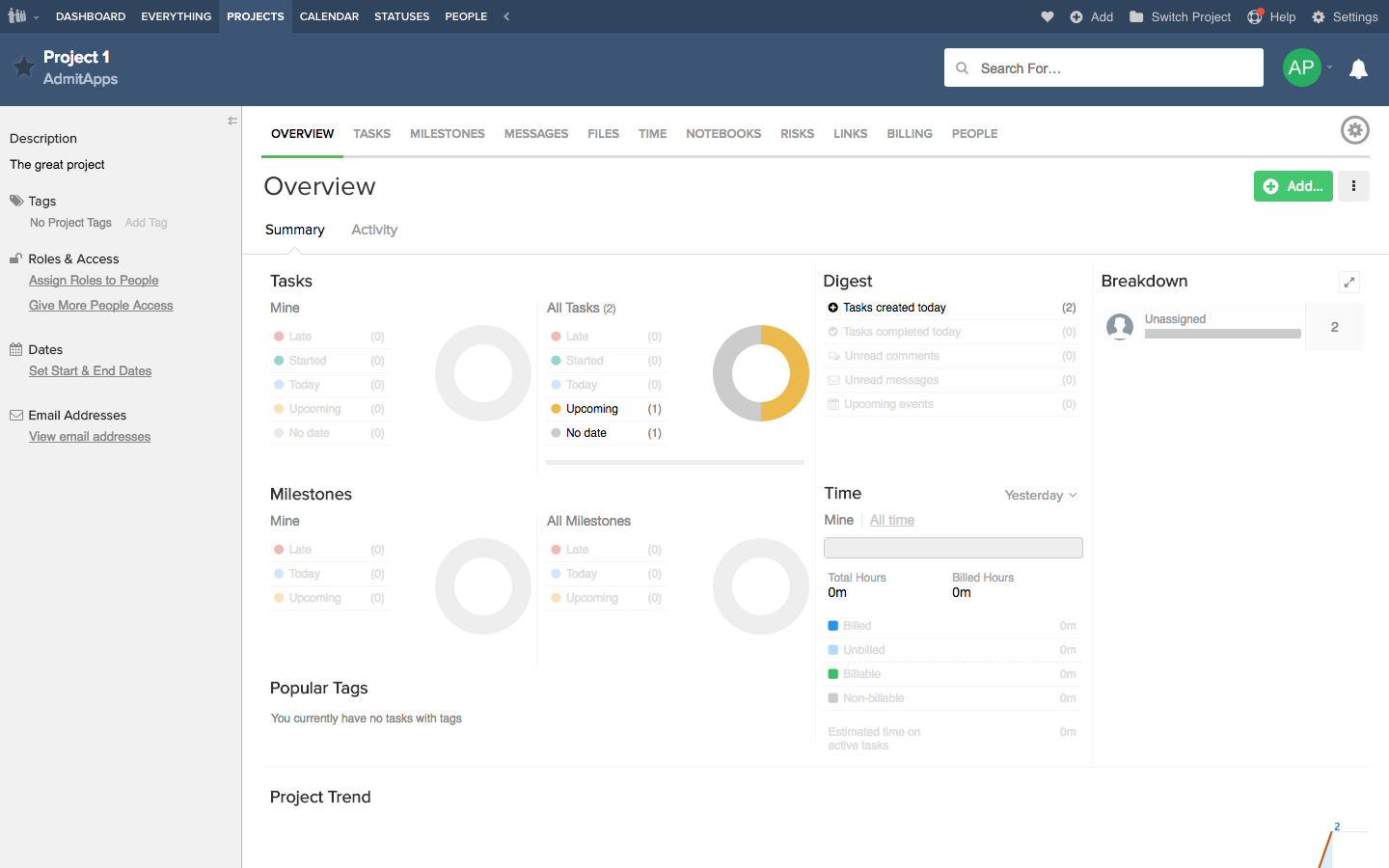The width and height of the screenshot is (1389, 868).
Task: Open the project settings gear
Action: [x=1354, y=130]
